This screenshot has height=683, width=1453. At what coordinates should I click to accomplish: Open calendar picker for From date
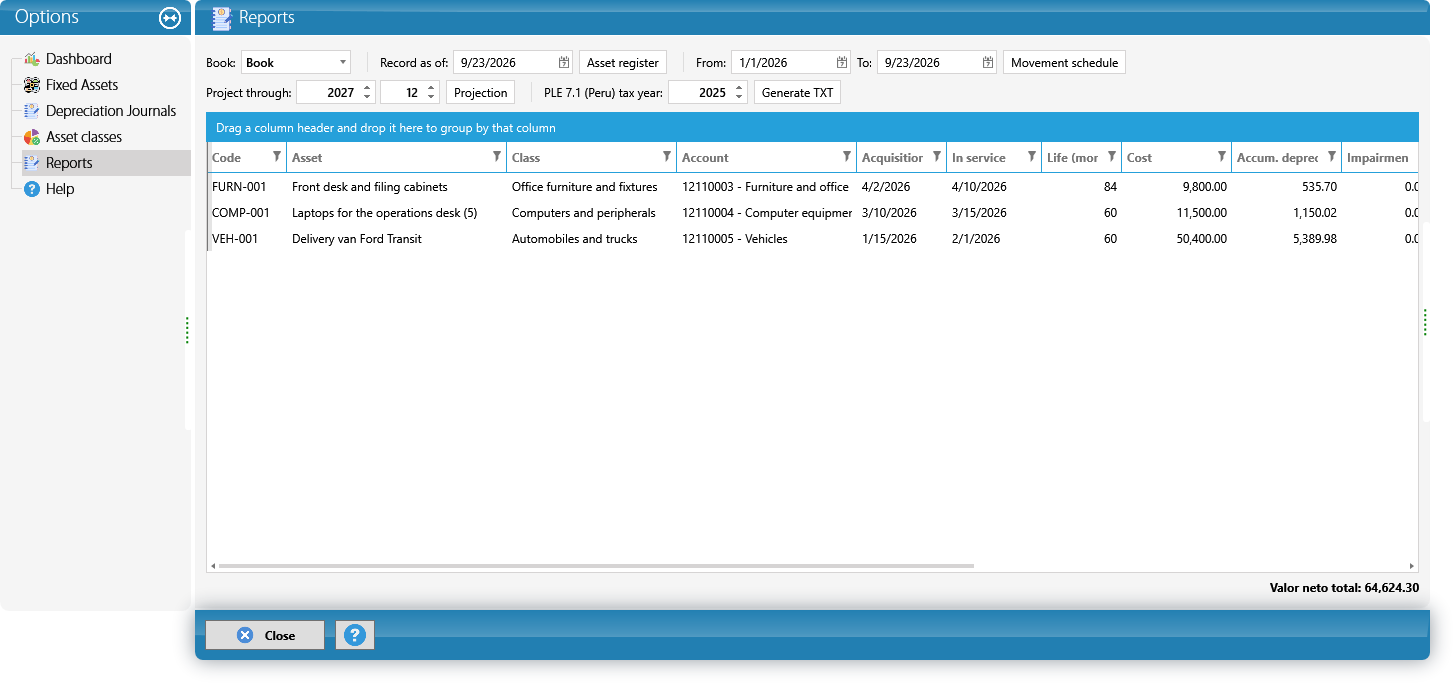pos(842,62)
